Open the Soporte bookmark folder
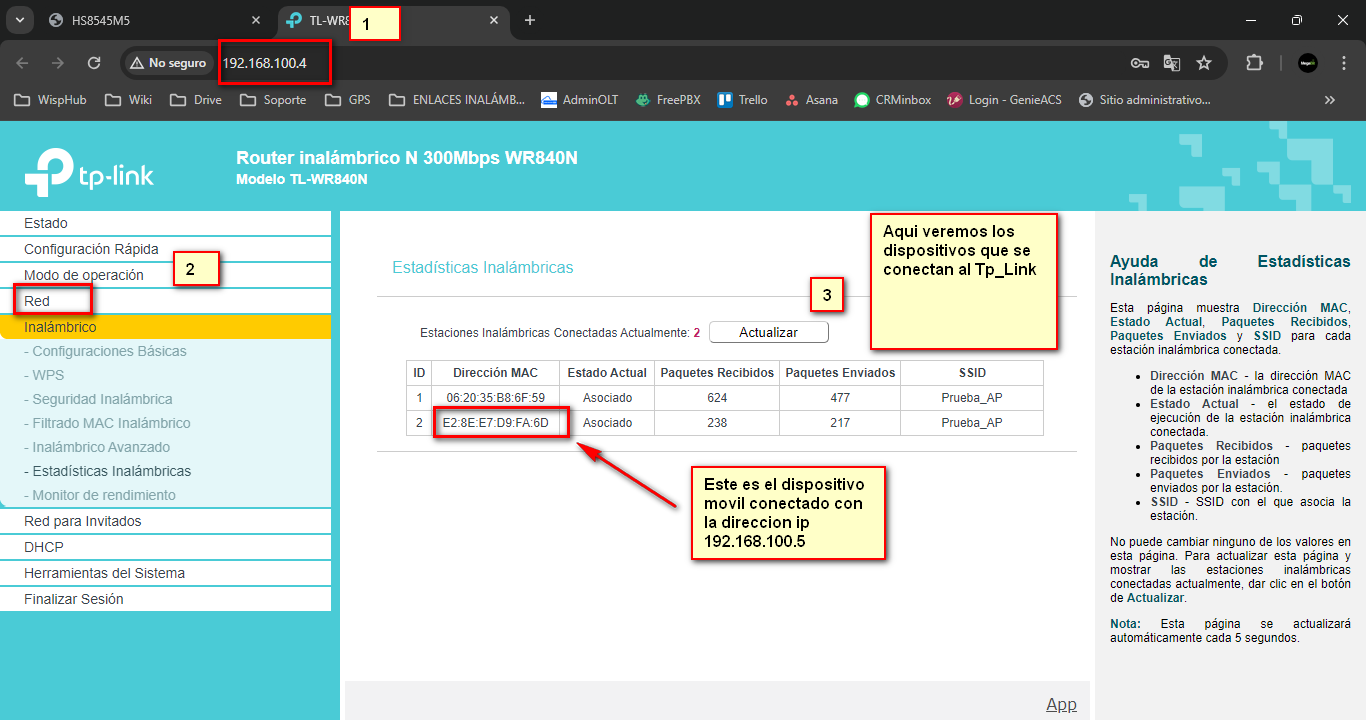1366x720 pixels. pos(272,100)
